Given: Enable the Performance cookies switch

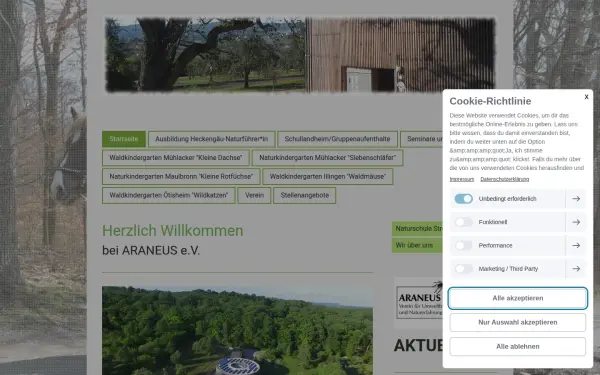Looking at the screenshot, I should [463, 245].
